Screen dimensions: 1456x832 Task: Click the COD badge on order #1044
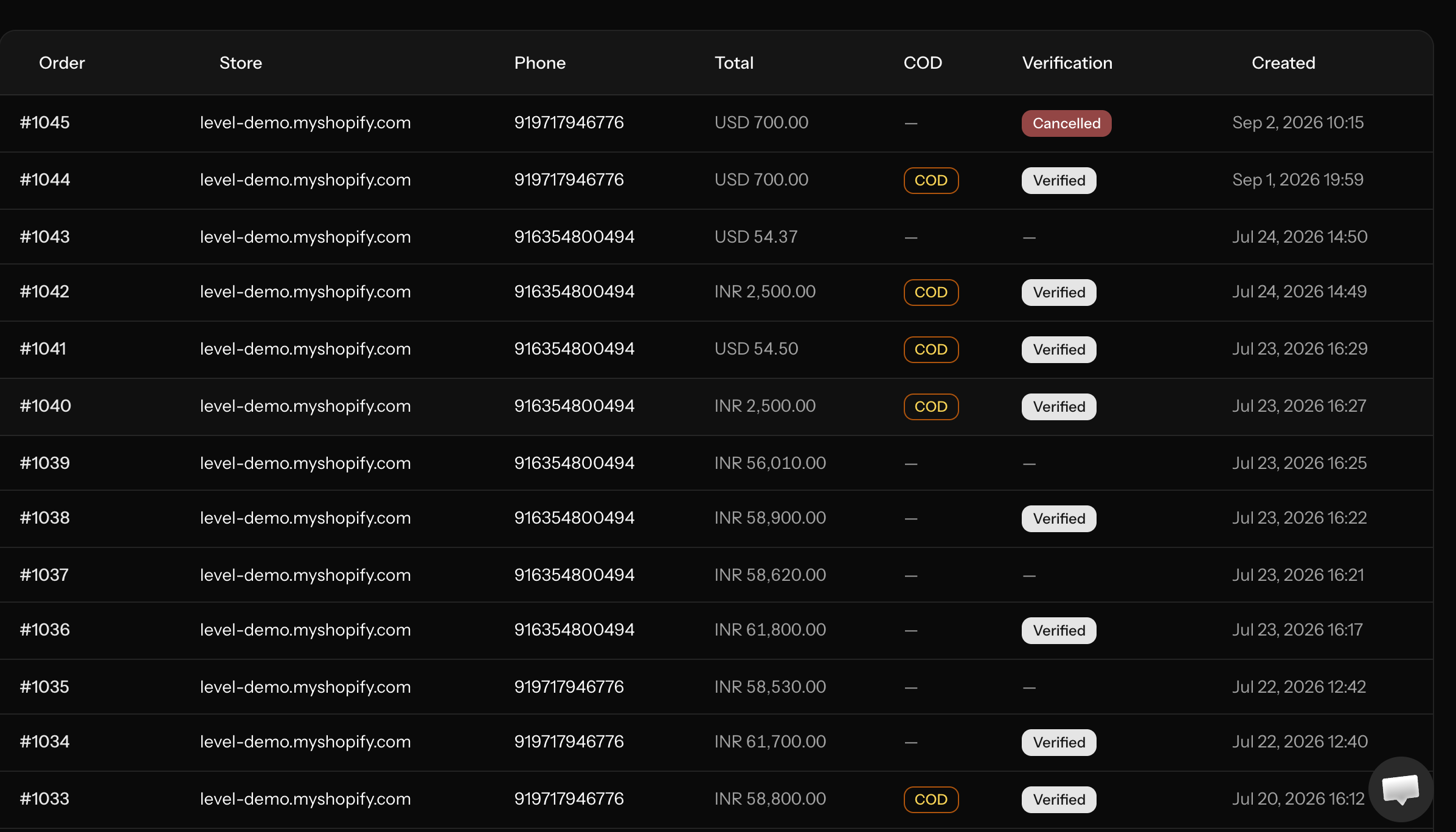[x=931, y=181]
